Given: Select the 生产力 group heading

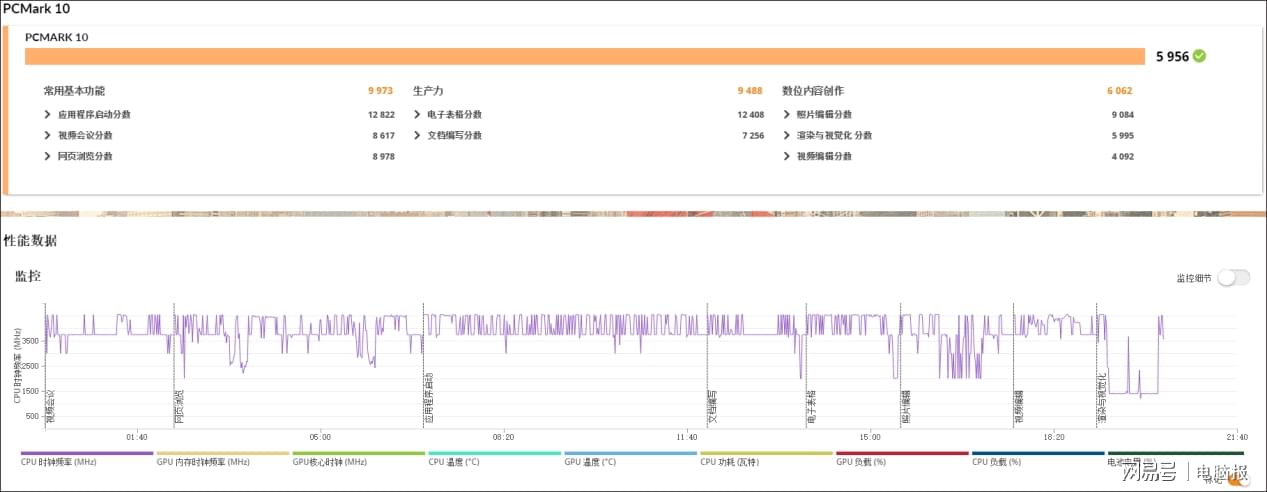Looking at the screenshot, I should pyautogui.click(x=428, y=91).
